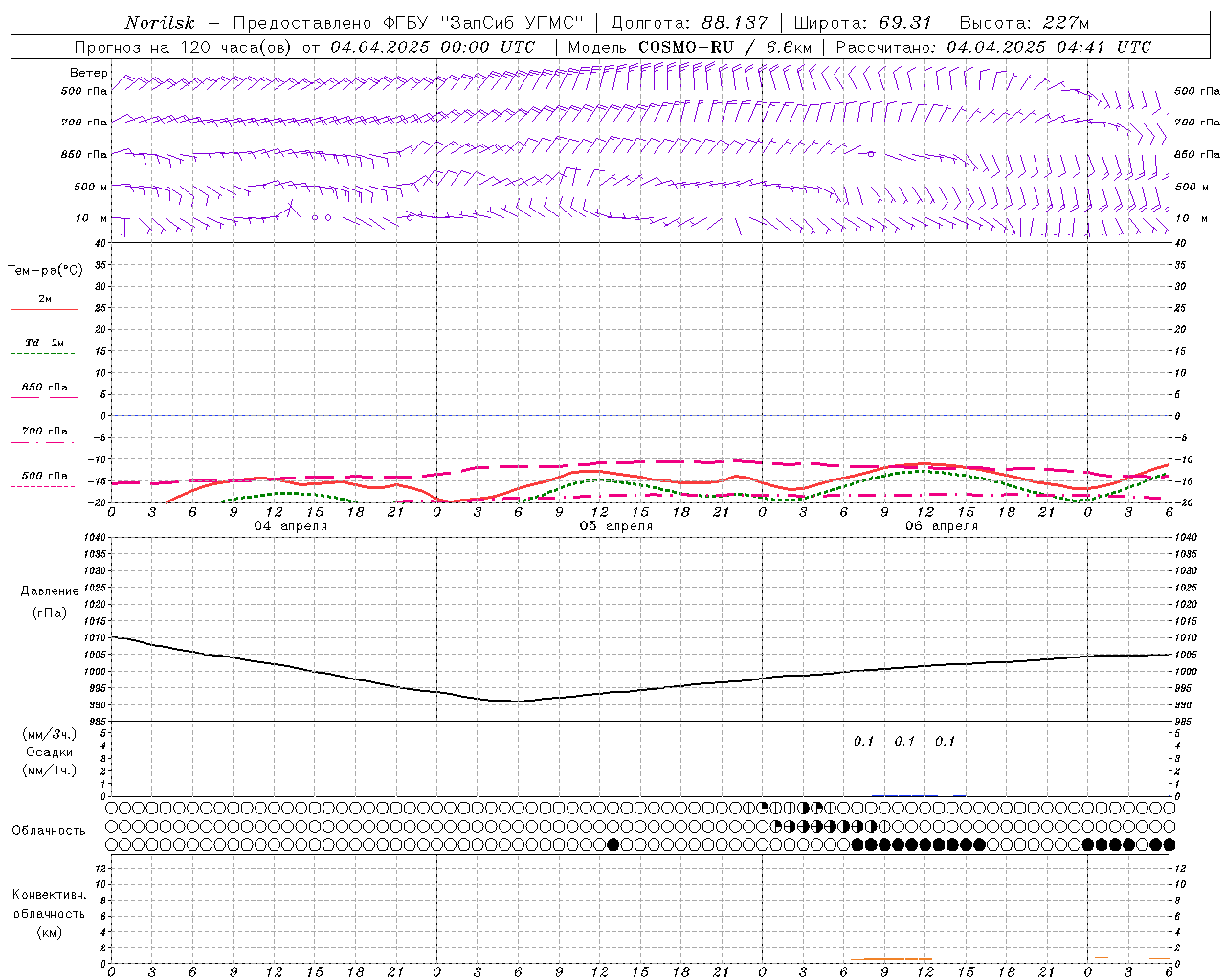Click the '(мм/3ч.)' precipitation unit label
Image resolution: width=1225 pixels, height=980 pixels.
(x=50, y=734)
